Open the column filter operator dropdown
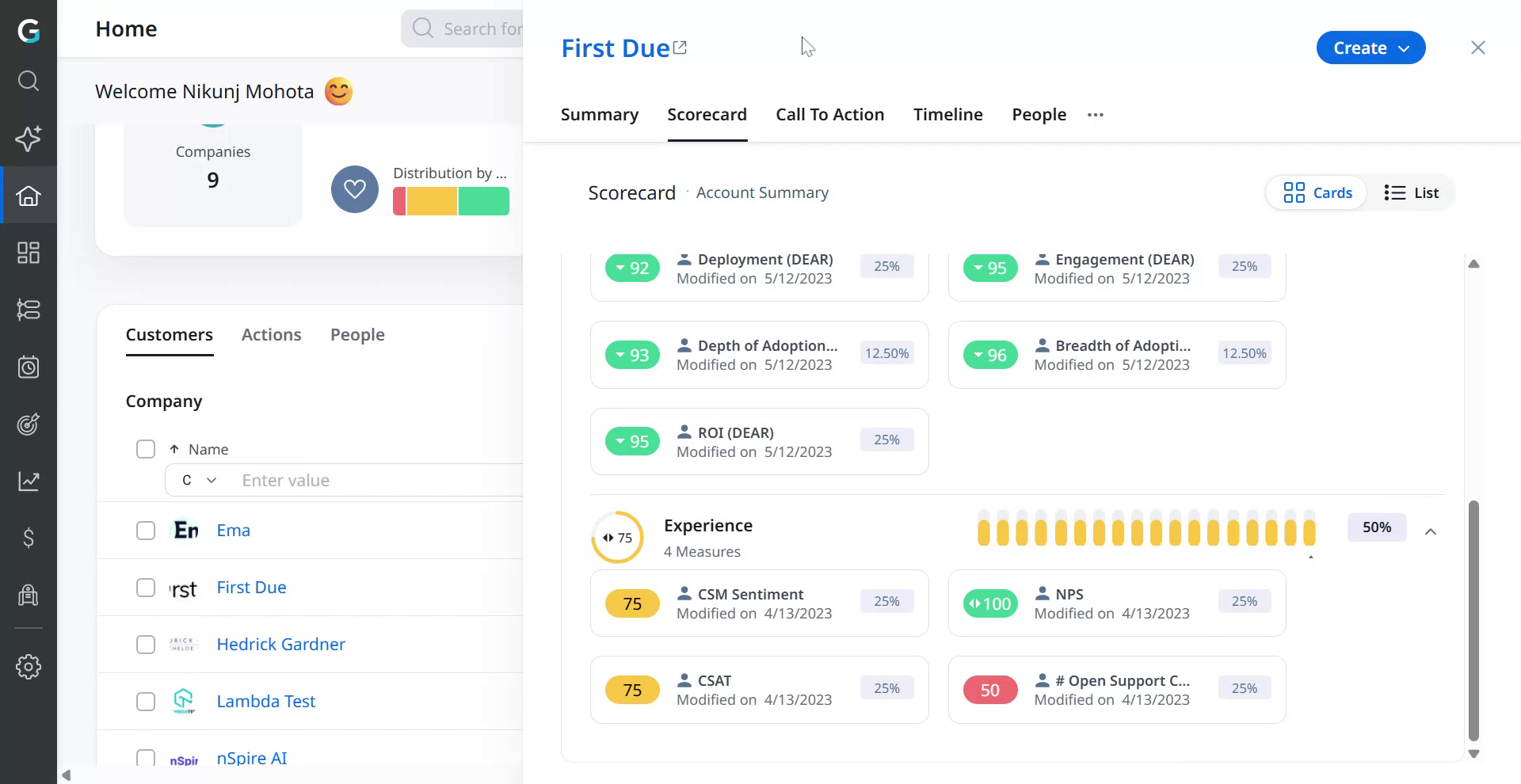Image resolution: width=1521 pixels, height=784 pixels. tap(197, 480)
